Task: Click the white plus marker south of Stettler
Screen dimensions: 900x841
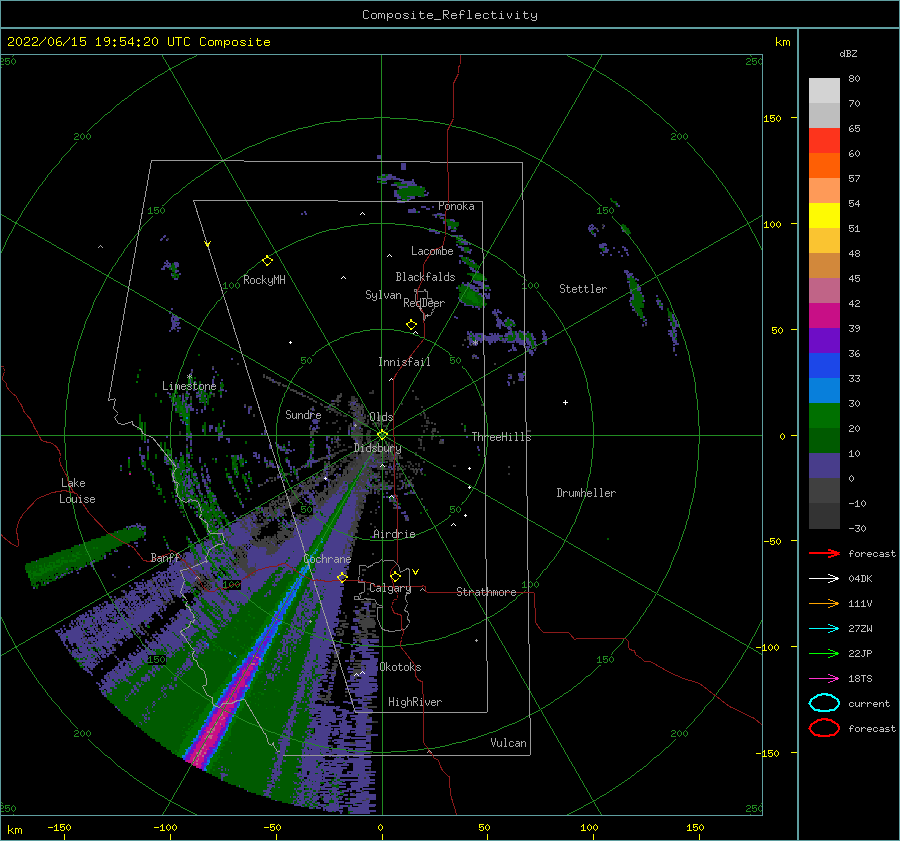Action: pyautogui.click(x=565, y=402)
